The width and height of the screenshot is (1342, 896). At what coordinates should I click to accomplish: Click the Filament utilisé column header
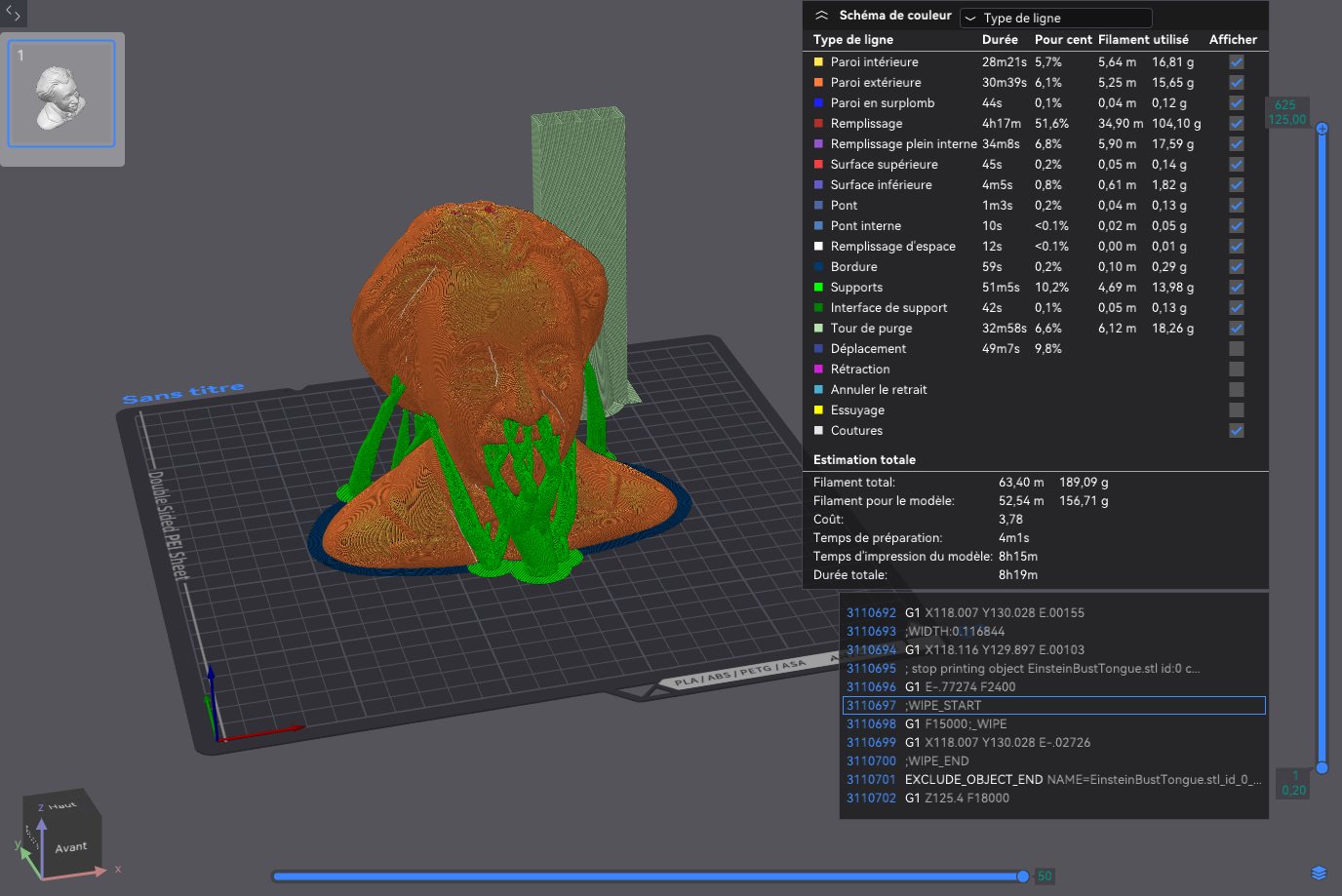[x=1142, y=40]
